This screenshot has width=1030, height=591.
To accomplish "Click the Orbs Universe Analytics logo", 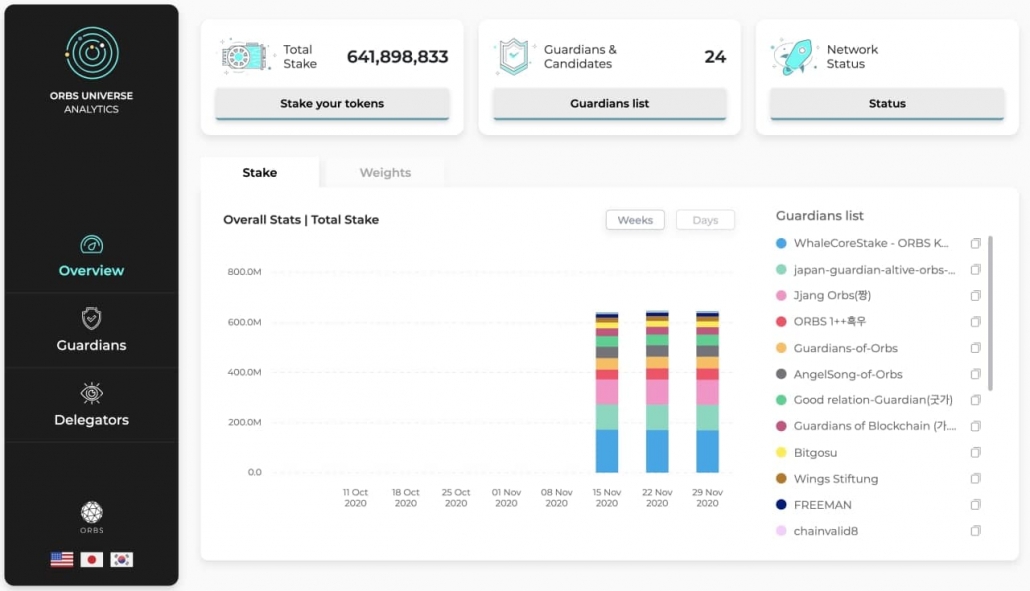I will pos(92,53).
